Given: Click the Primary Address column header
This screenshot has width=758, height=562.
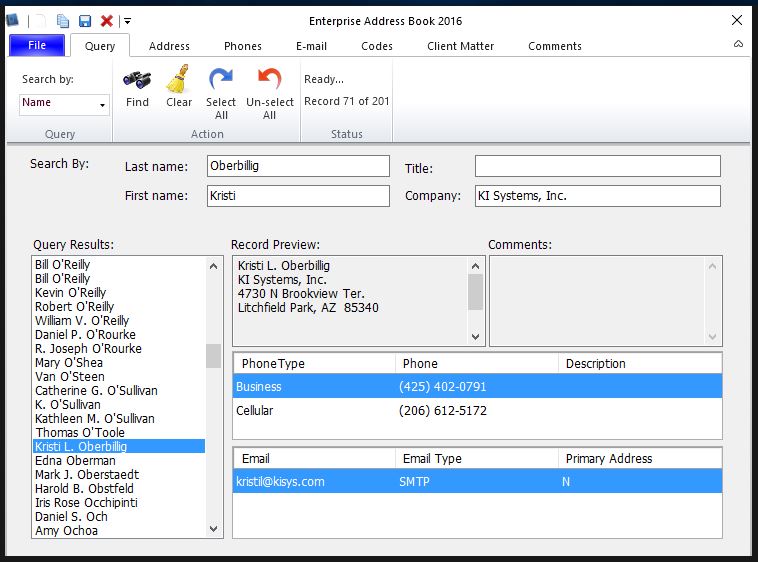Looking at the screenshot, I should [640, 459].
